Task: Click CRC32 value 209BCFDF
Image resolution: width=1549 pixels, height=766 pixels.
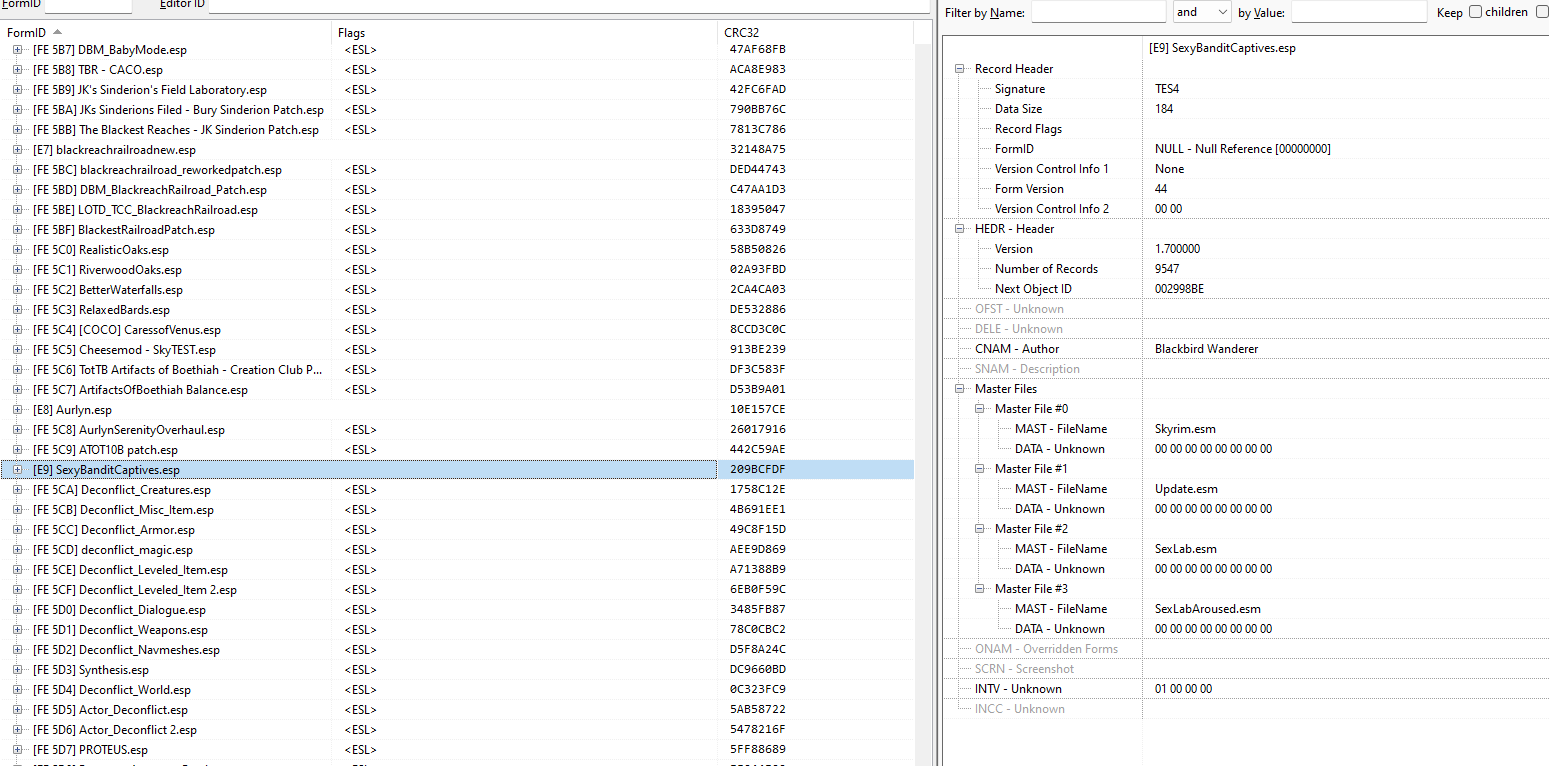Action: tap(757, 470)
